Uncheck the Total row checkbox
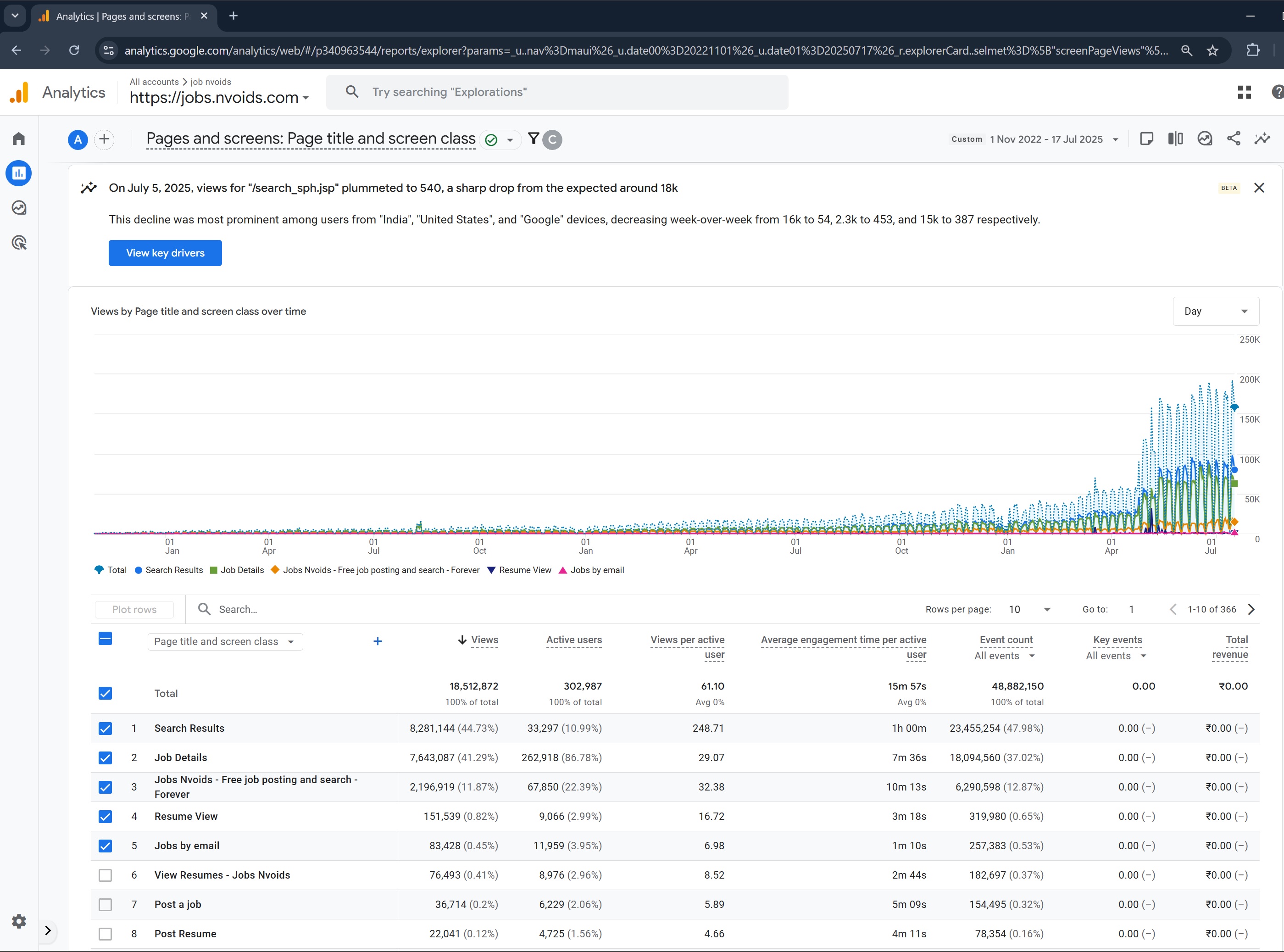 (105, 693)
